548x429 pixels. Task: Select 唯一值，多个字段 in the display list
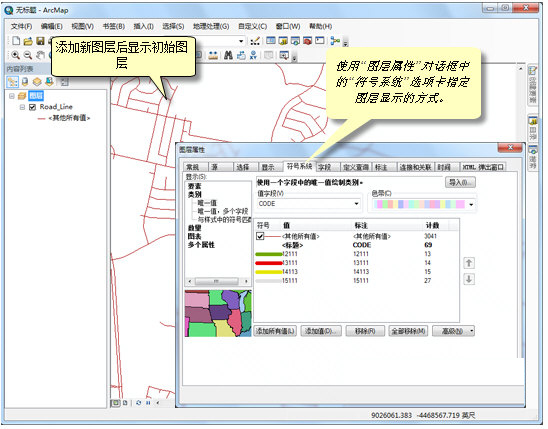[223, 211]
